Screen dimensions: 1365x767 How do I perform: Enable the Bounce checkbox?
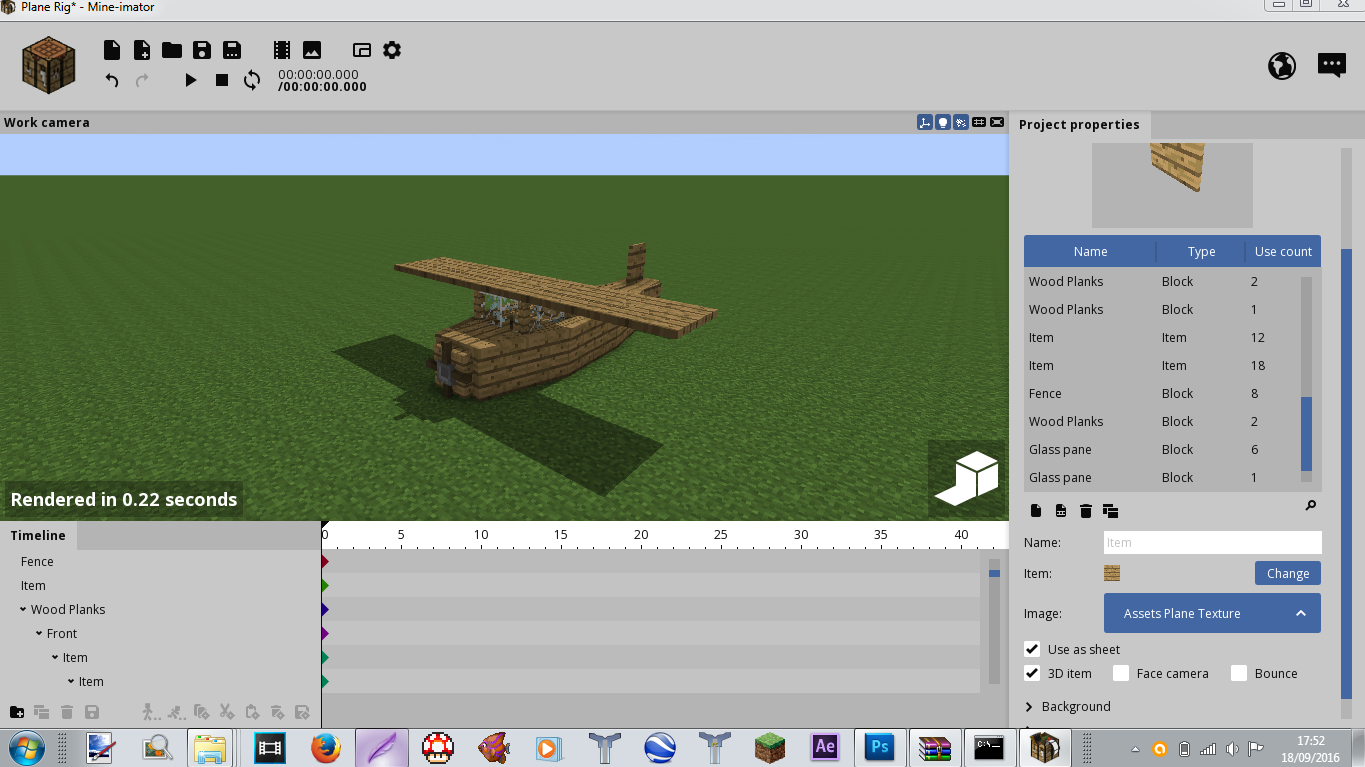tap(1239, 673)
